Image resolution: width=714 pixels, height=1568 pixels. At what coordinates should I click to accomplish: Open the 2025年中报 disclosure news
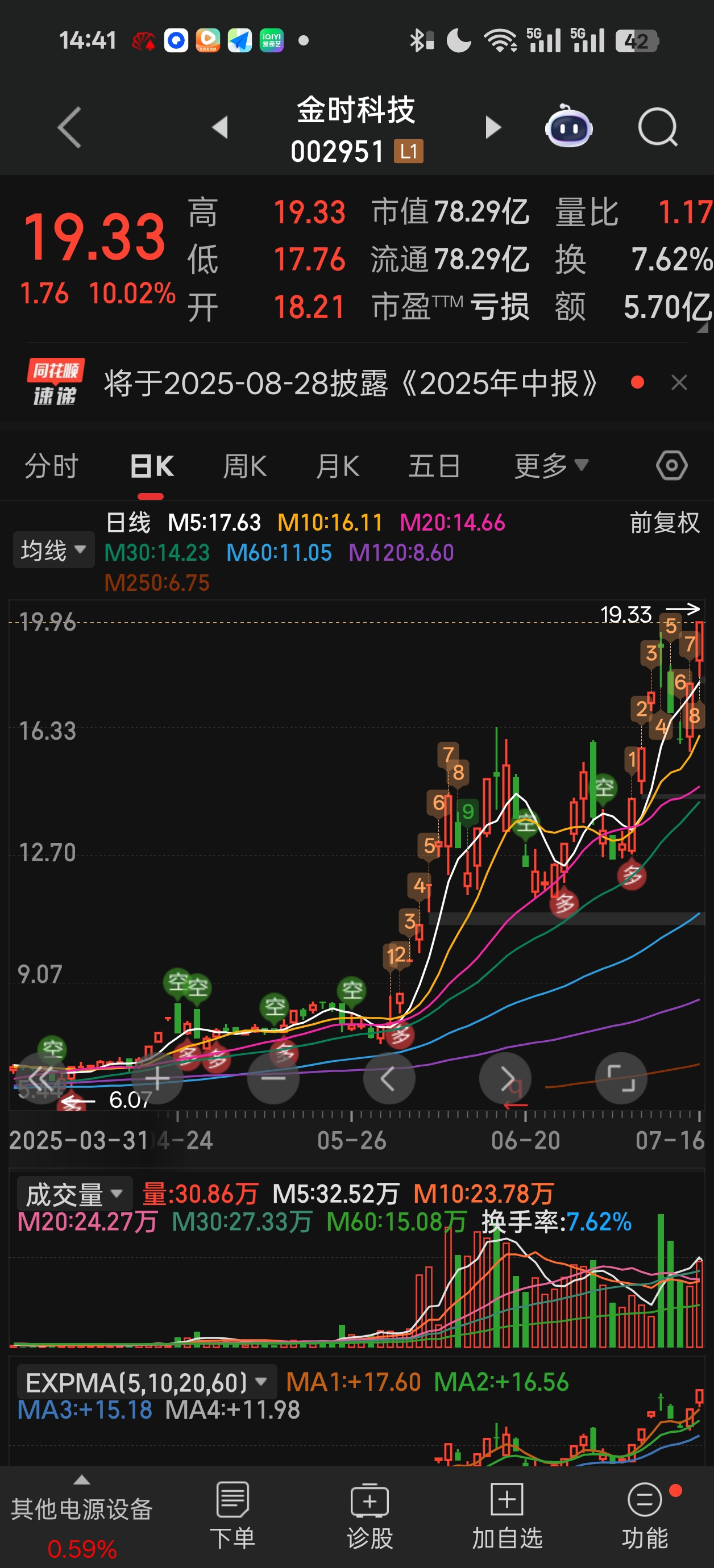[351, 383]
